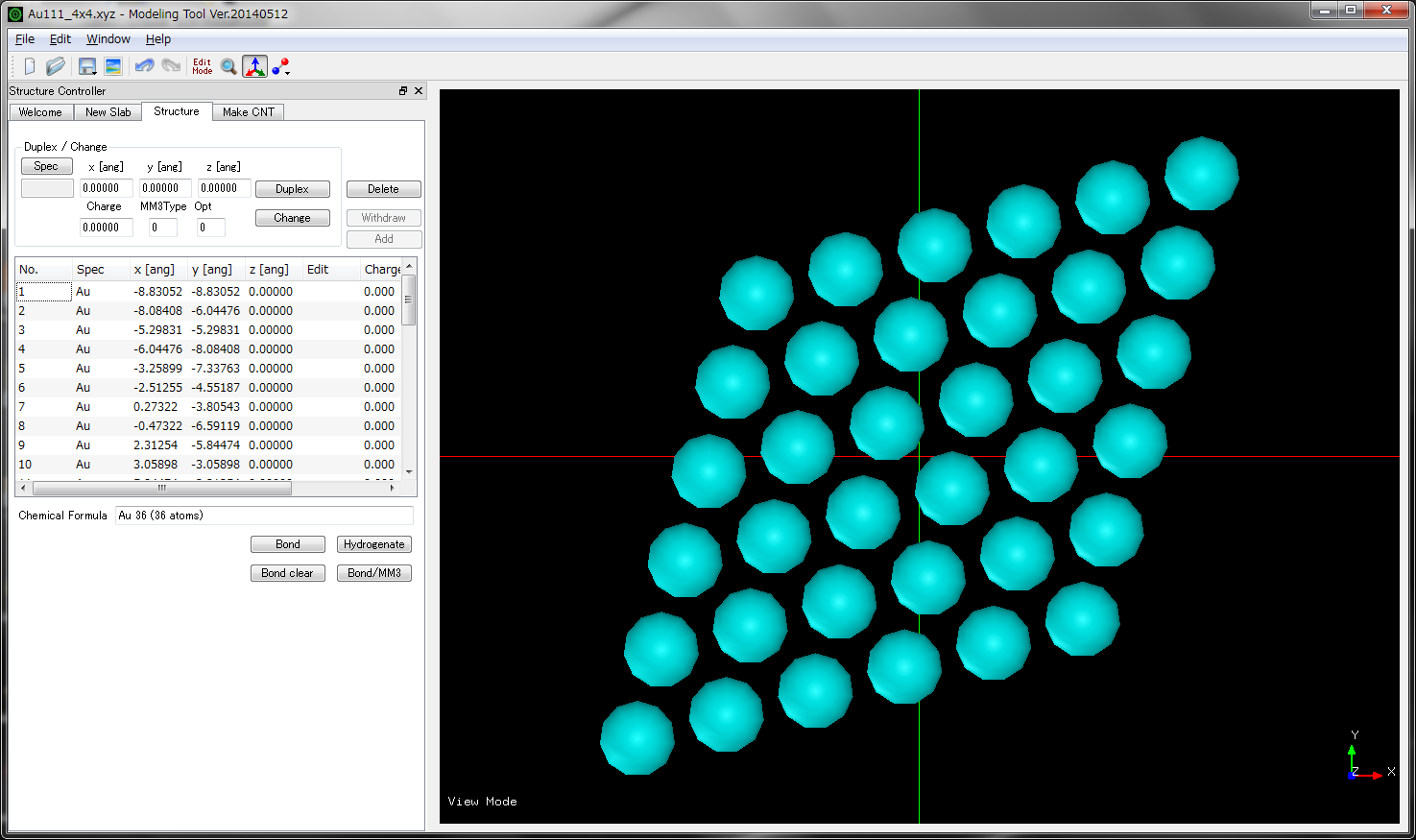
Task: Click the redo arrow icon
Action: coord(171,66)
